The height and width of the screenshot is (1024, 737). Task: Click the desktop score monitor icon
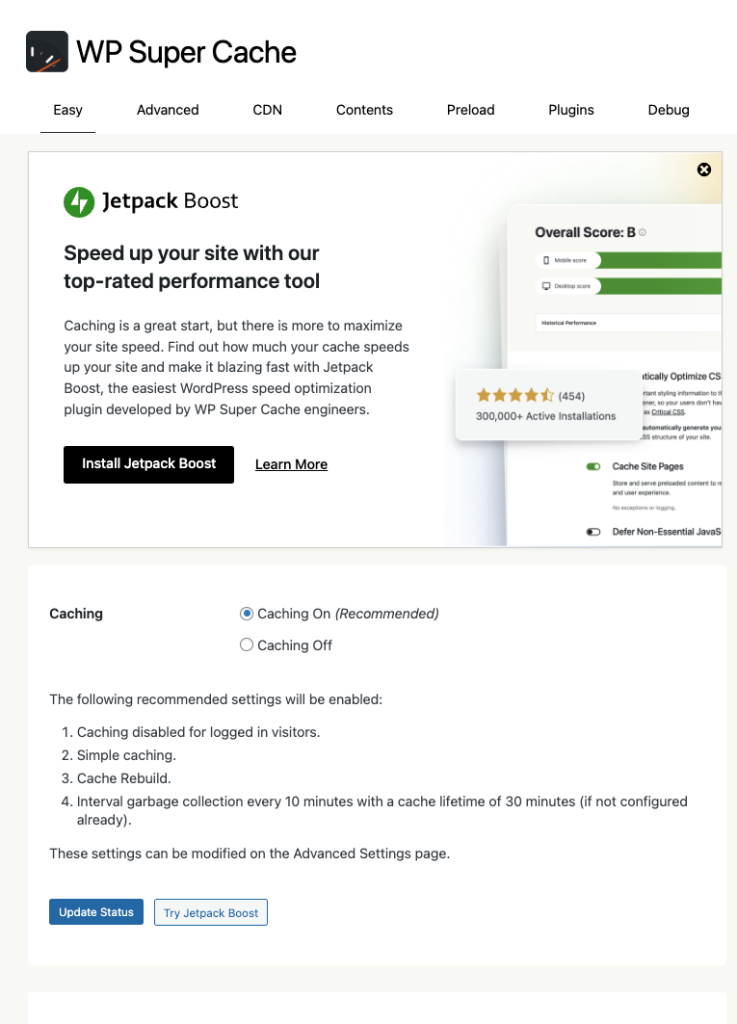pos(546,286)
